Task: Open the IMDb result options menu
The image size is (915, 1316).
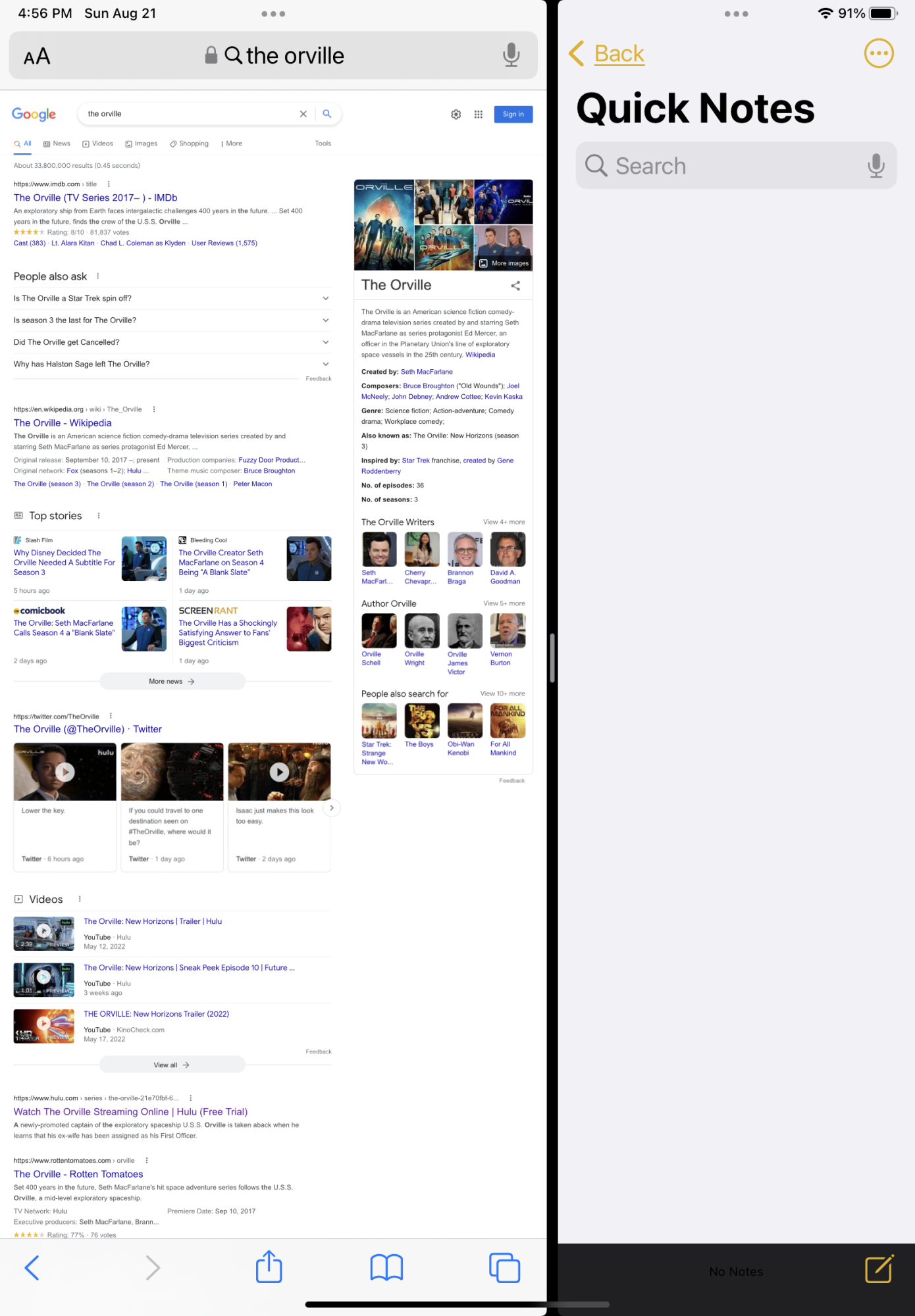Action: pos(109,184)
